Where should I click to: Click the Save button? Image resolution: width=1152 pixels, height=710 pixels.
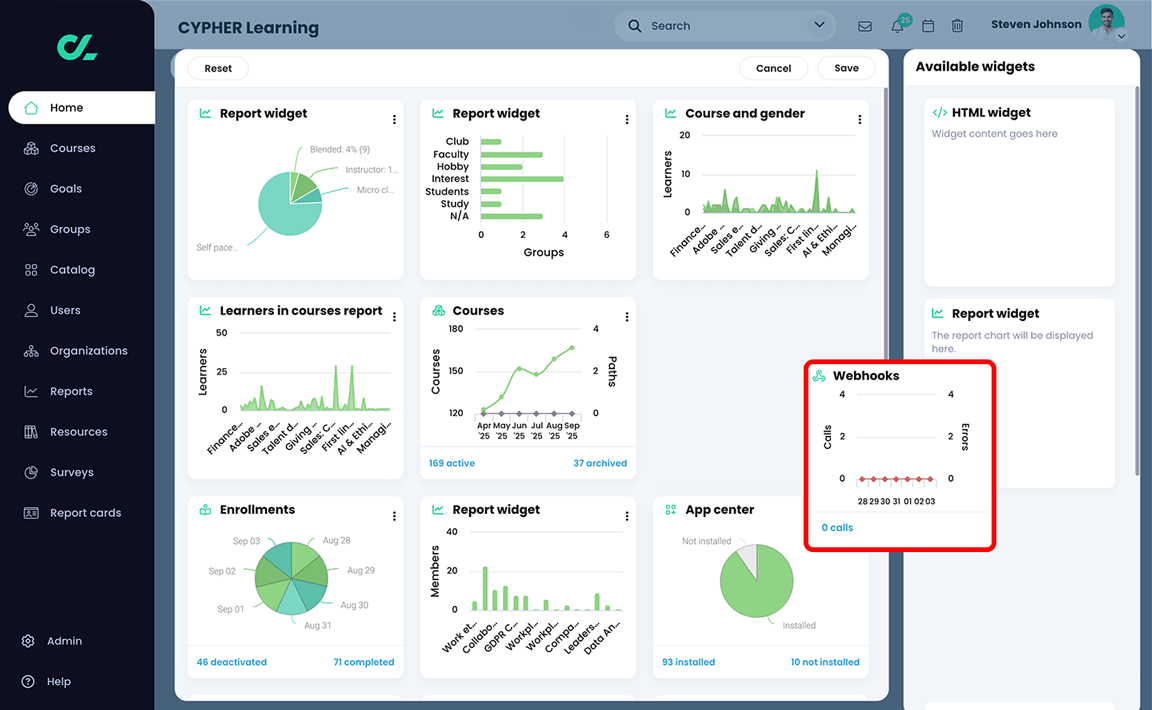pyautogui.click(x=846, y=68)
